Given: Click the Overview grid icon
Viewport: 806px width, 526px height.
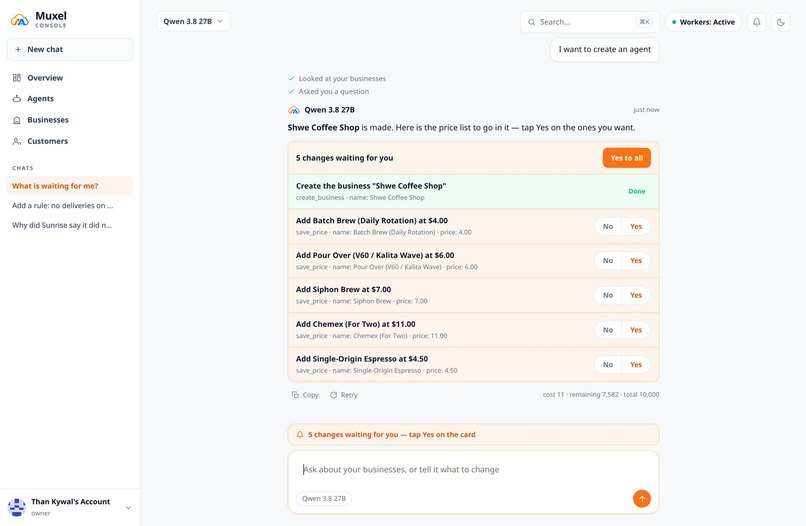Looking at the screenshot, I should (x=17, y=78).
